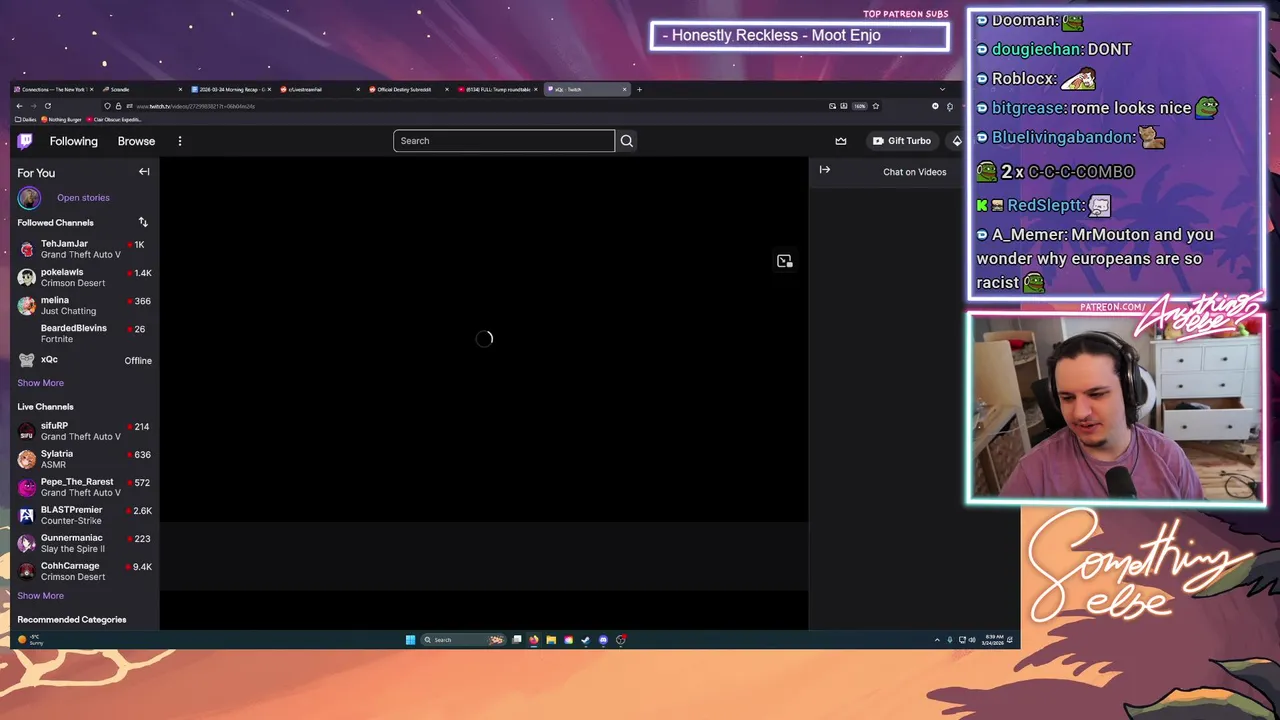This screenshot has width=1280, height=720.
Task: Open Recommended Categories heading
Action: tap(72, 620)
